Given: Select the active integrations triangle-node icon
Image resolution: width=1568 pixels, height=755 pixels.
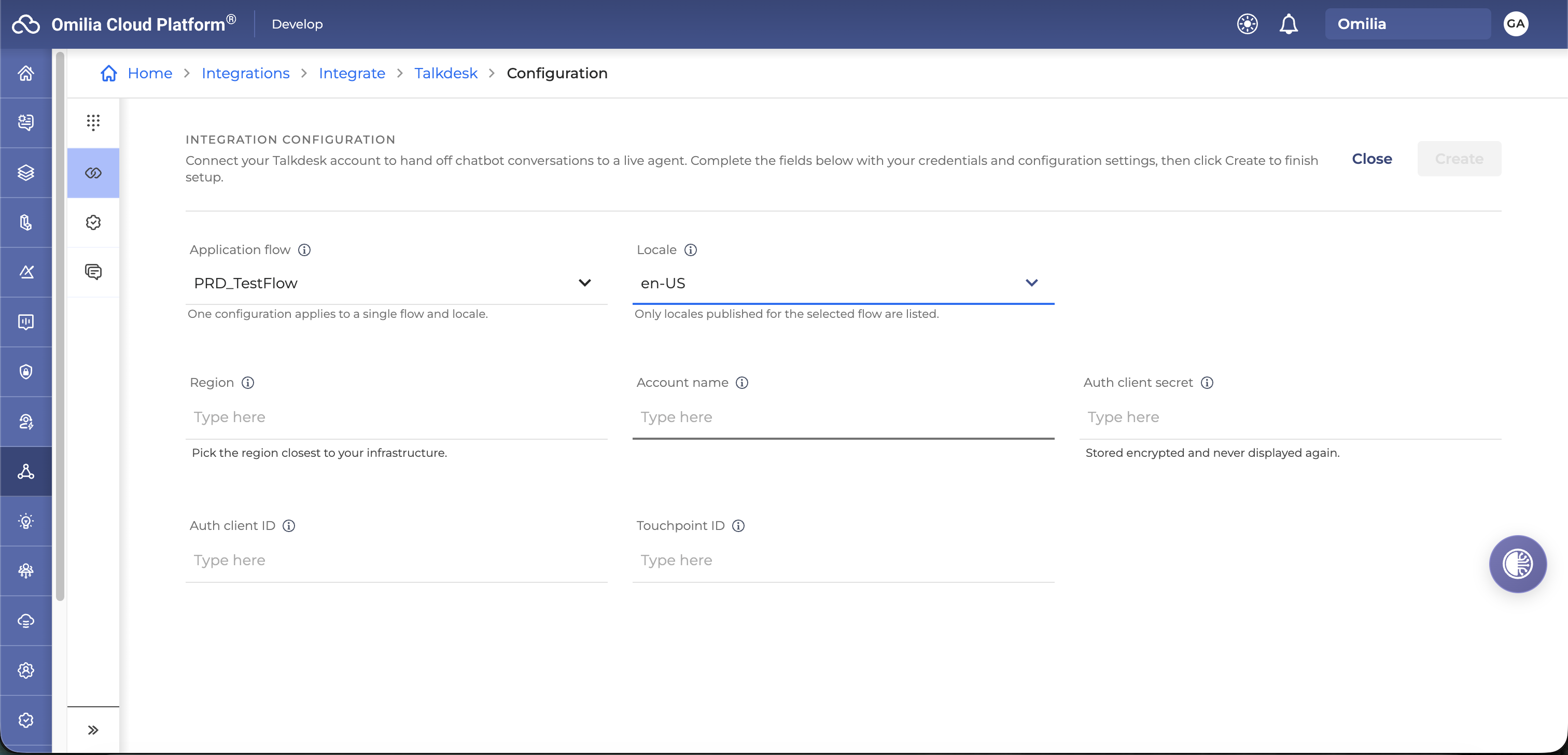Looking at the screenshot, I should [x=25, y=472].
